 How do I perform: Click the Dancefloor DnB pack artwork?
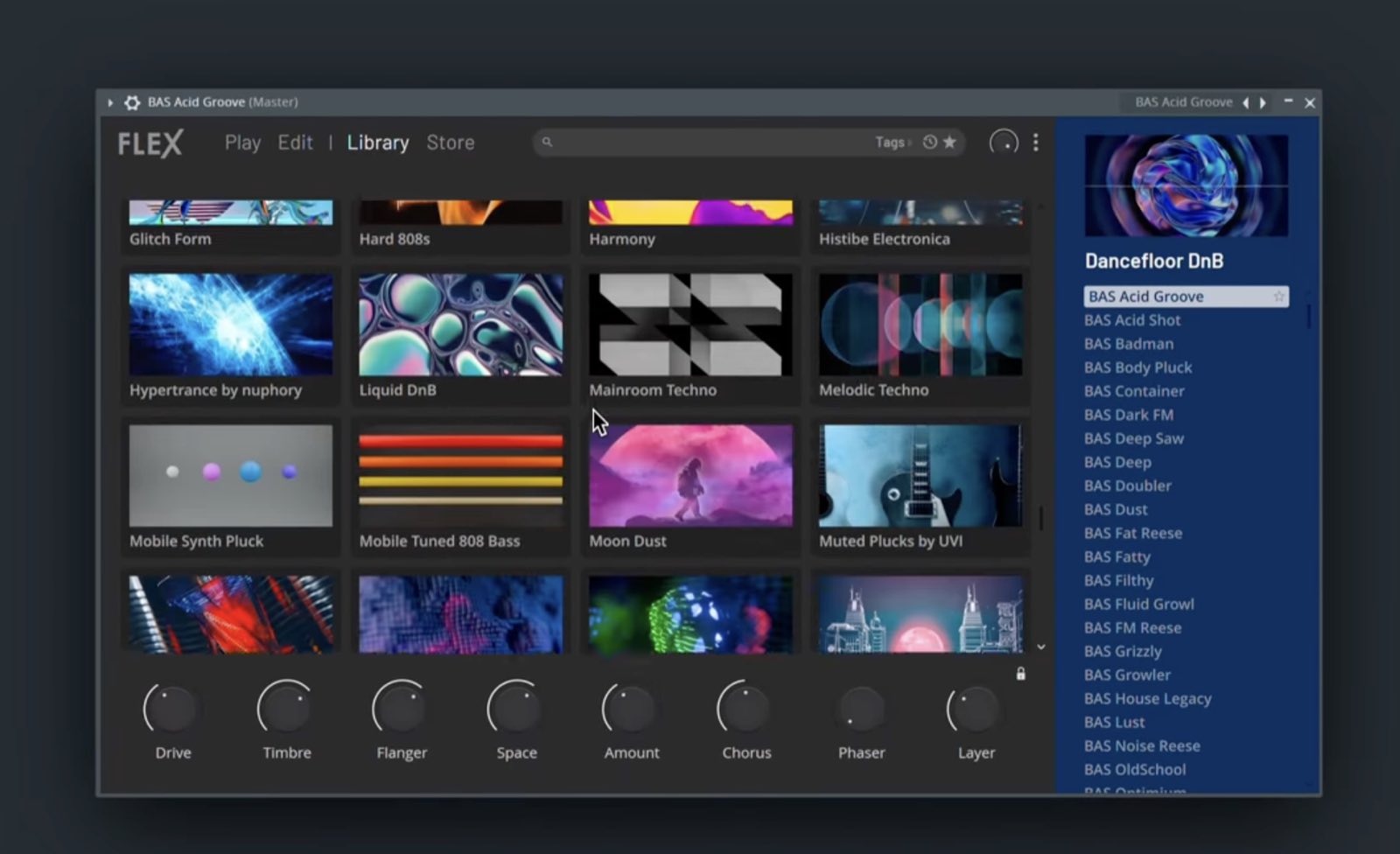[x=1186, y=185]
